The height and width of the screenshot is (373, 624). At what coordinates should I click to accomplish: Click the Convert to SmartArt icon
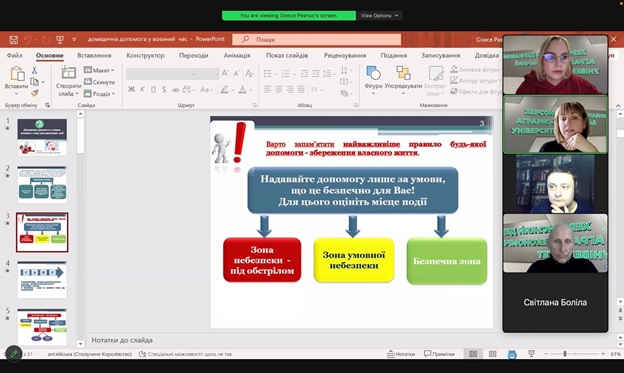pyautogui.click(x=345, y=93)
